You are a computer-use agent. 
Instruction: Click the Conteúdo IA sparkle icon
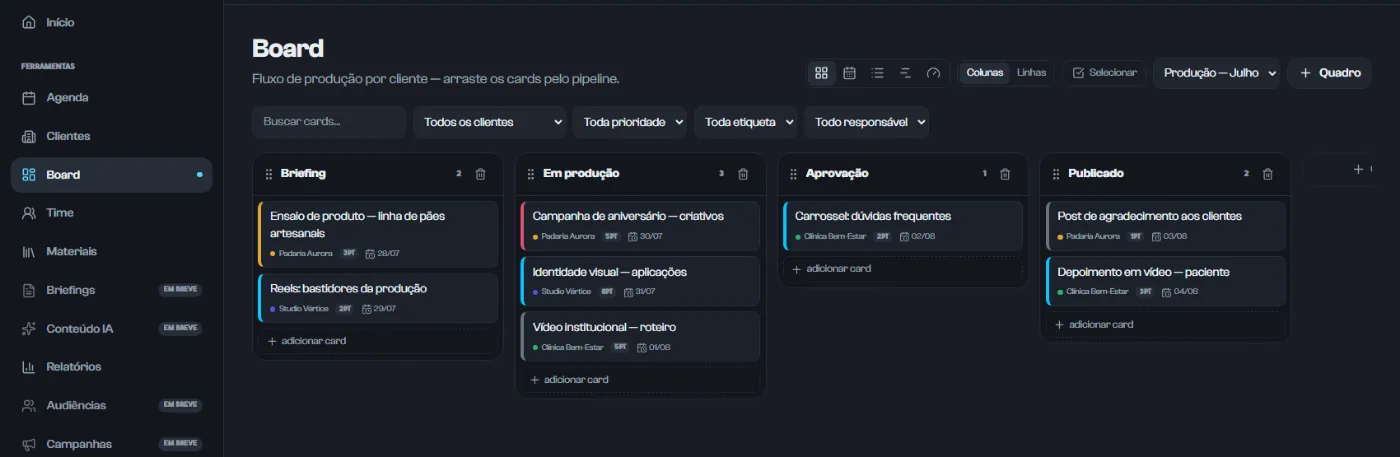click(x=29, y=328)
